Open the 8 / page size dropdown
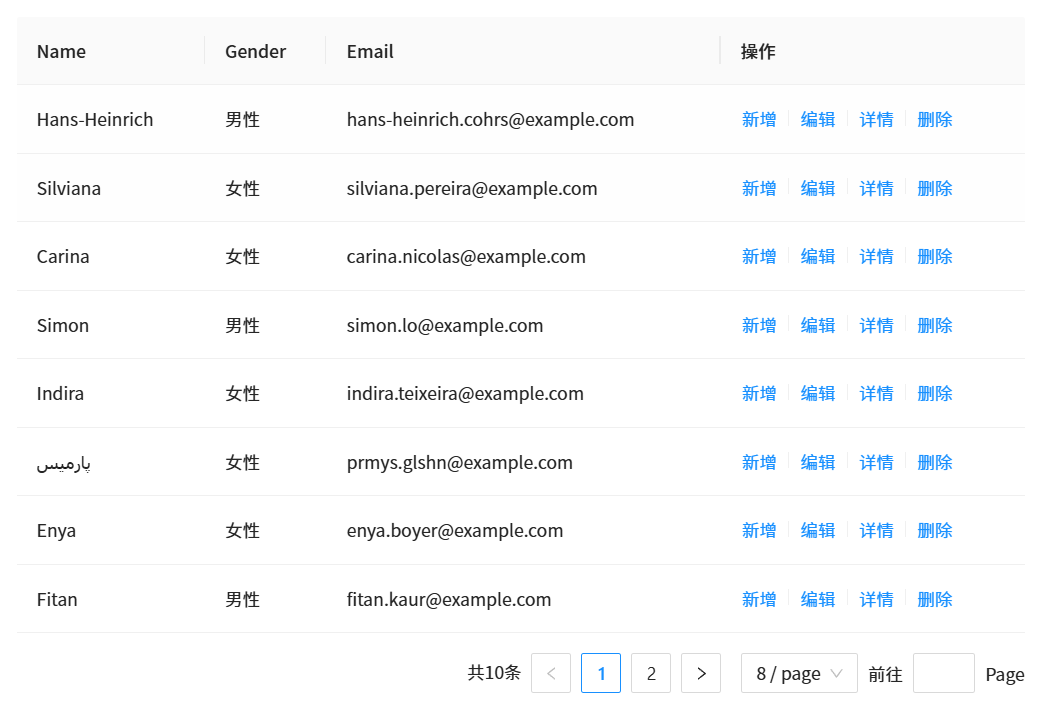1046x710 pixels. pyautogui.click(x=799, y=673)
